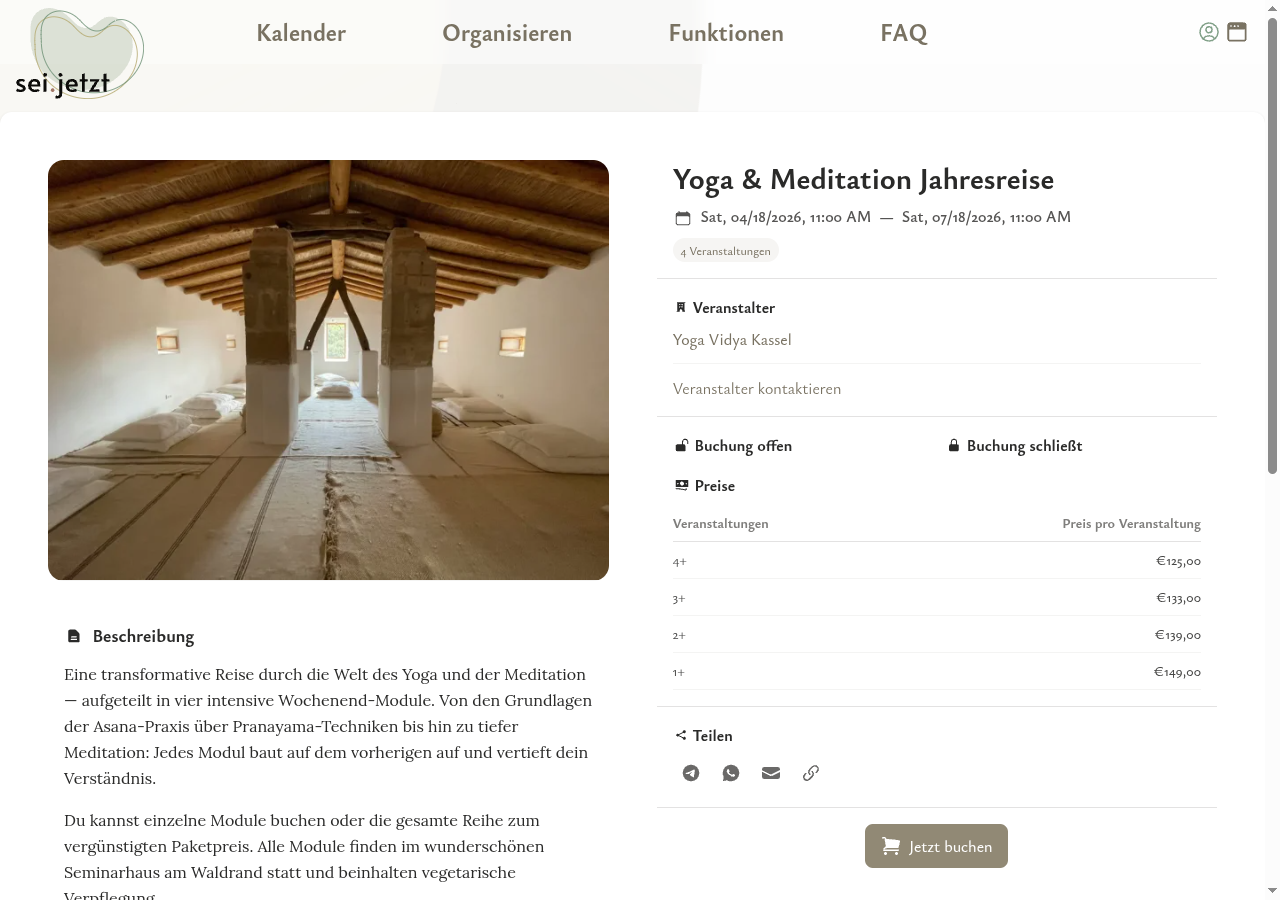Open the user account icon
The height and width of the screenshot is (900, 1280).
(x=1209, y=32)
